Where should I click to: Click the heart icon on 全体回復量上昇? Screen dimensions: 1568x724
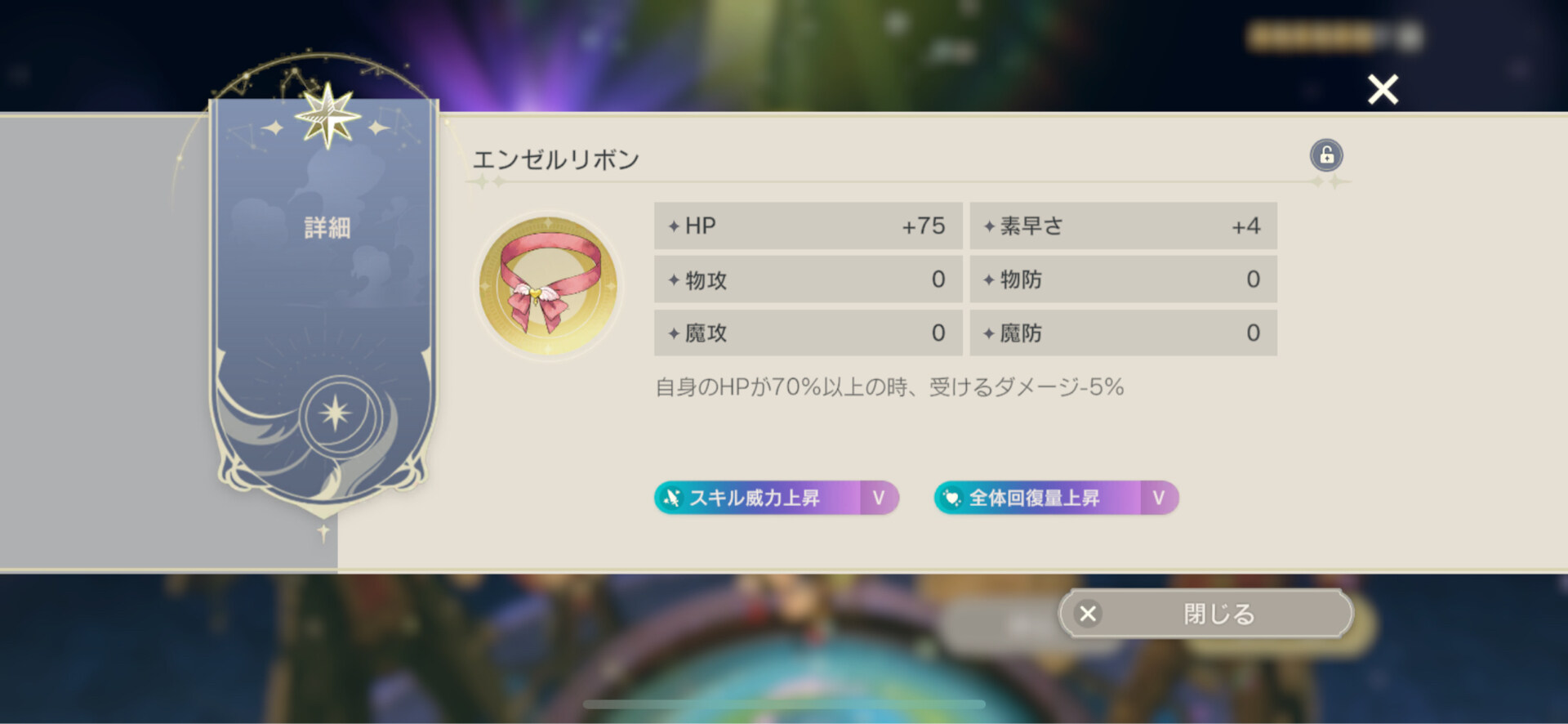pyautogui.click(x=951, y=498)
